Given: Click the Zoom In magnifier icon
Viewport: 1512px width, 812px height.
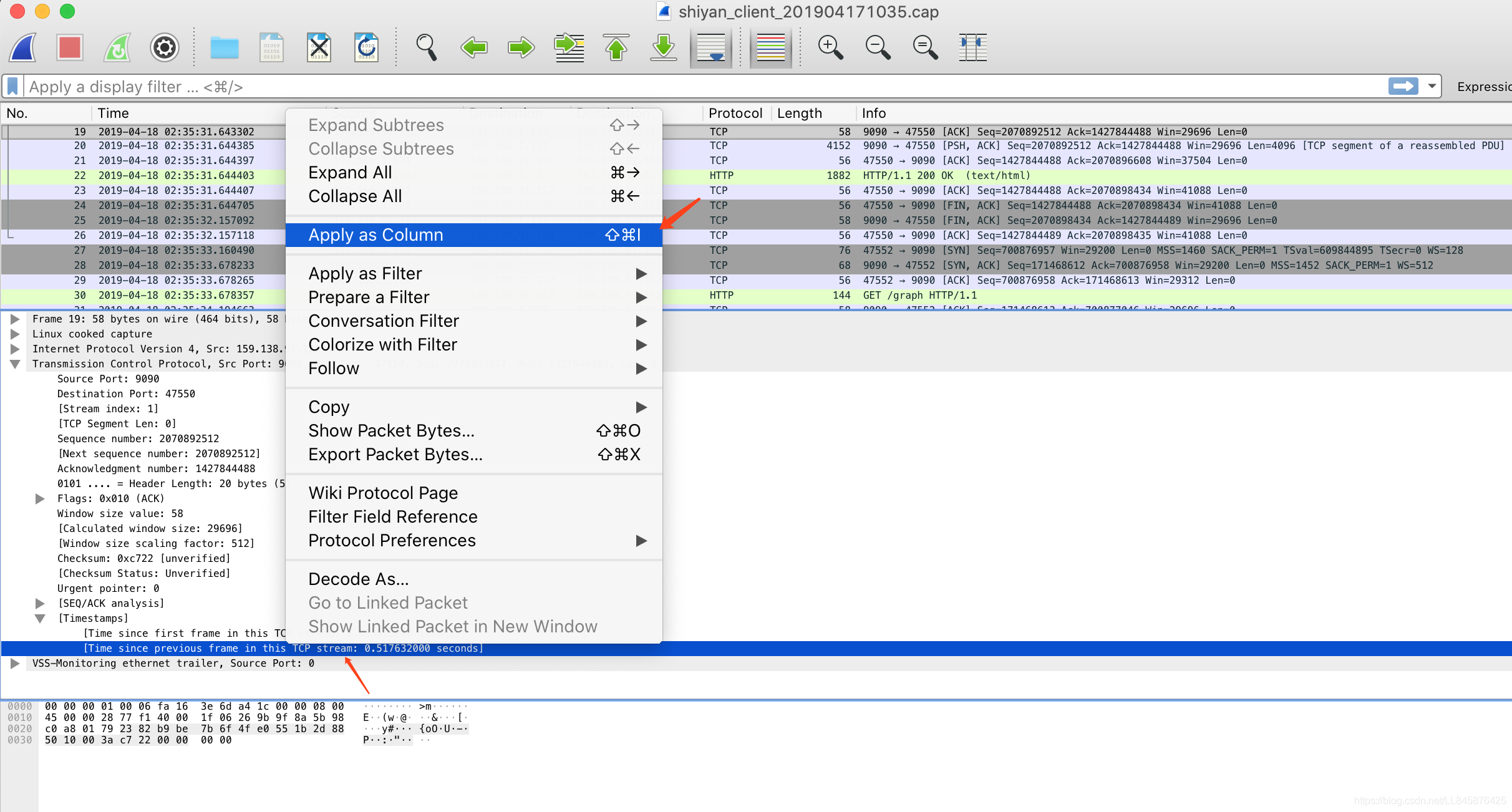Looking at the screenshot, I should coord(829,47).
